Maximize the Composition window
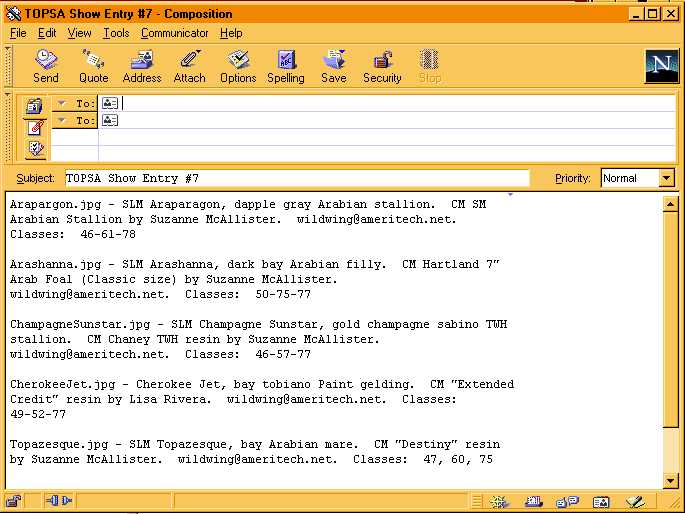 652,14
